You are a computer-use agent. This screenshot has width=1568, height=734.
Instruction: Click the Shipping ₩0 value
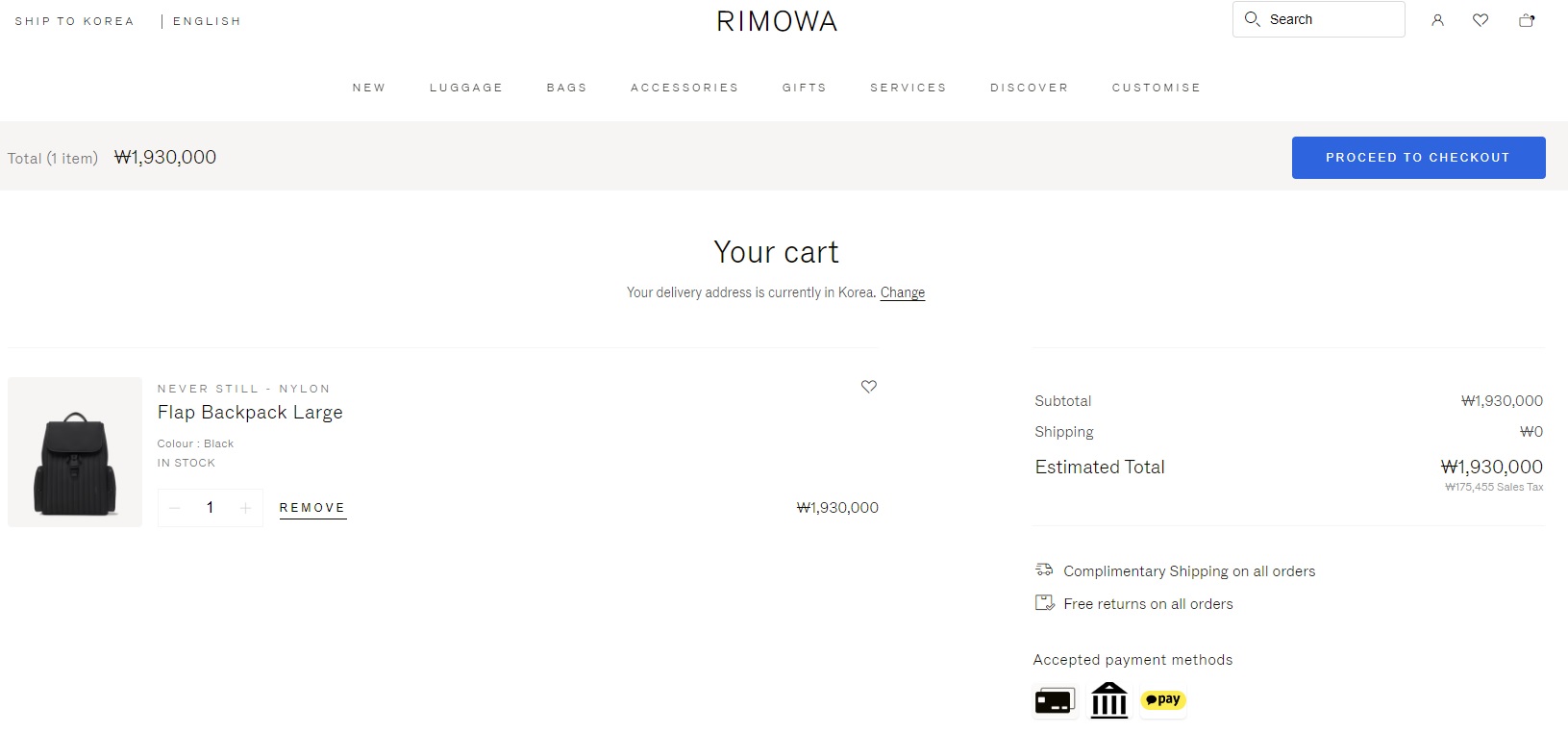point(1531,432)
